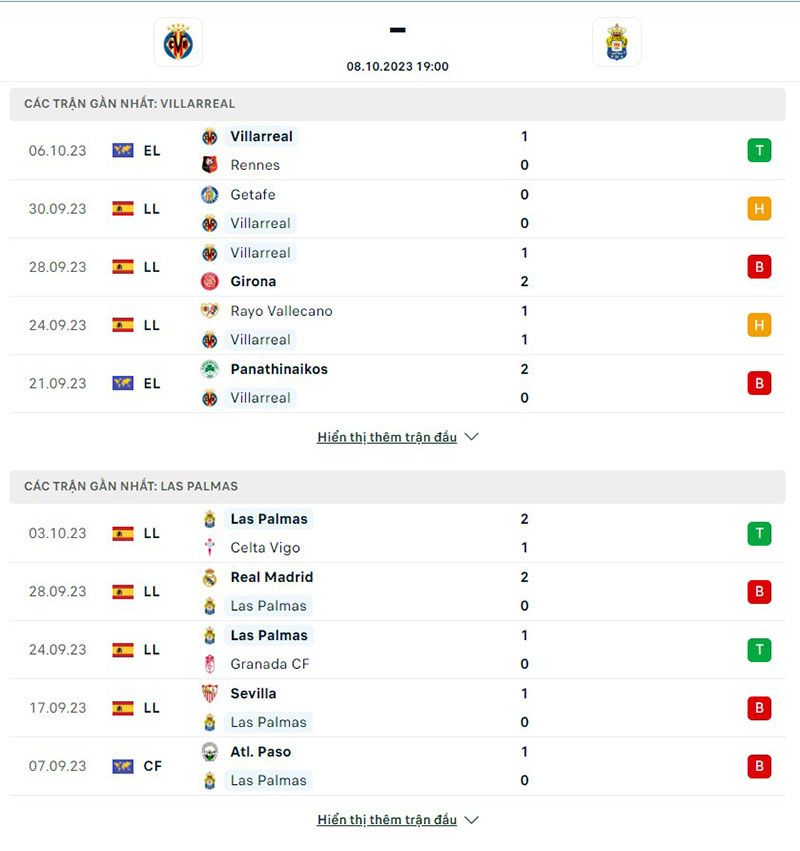Click the Panathinaikos club badge
800x851 pixels.
tap(211, 369)
